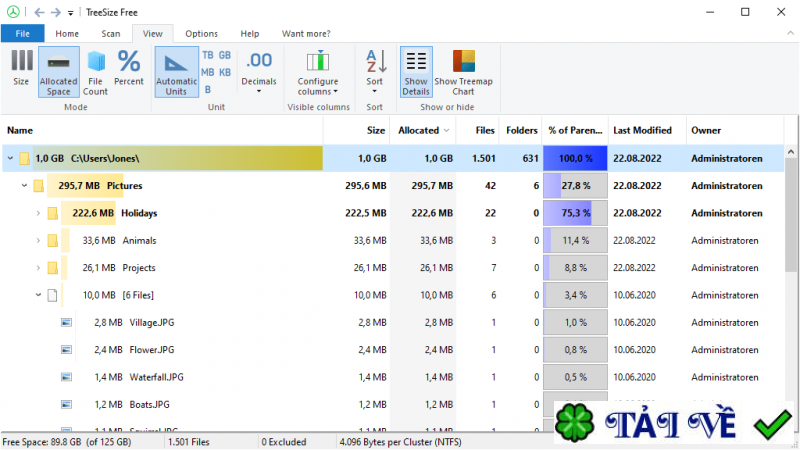This screenshot has width=800, height=450.
Task: Open the Options tab
Action: pos(202,34)
